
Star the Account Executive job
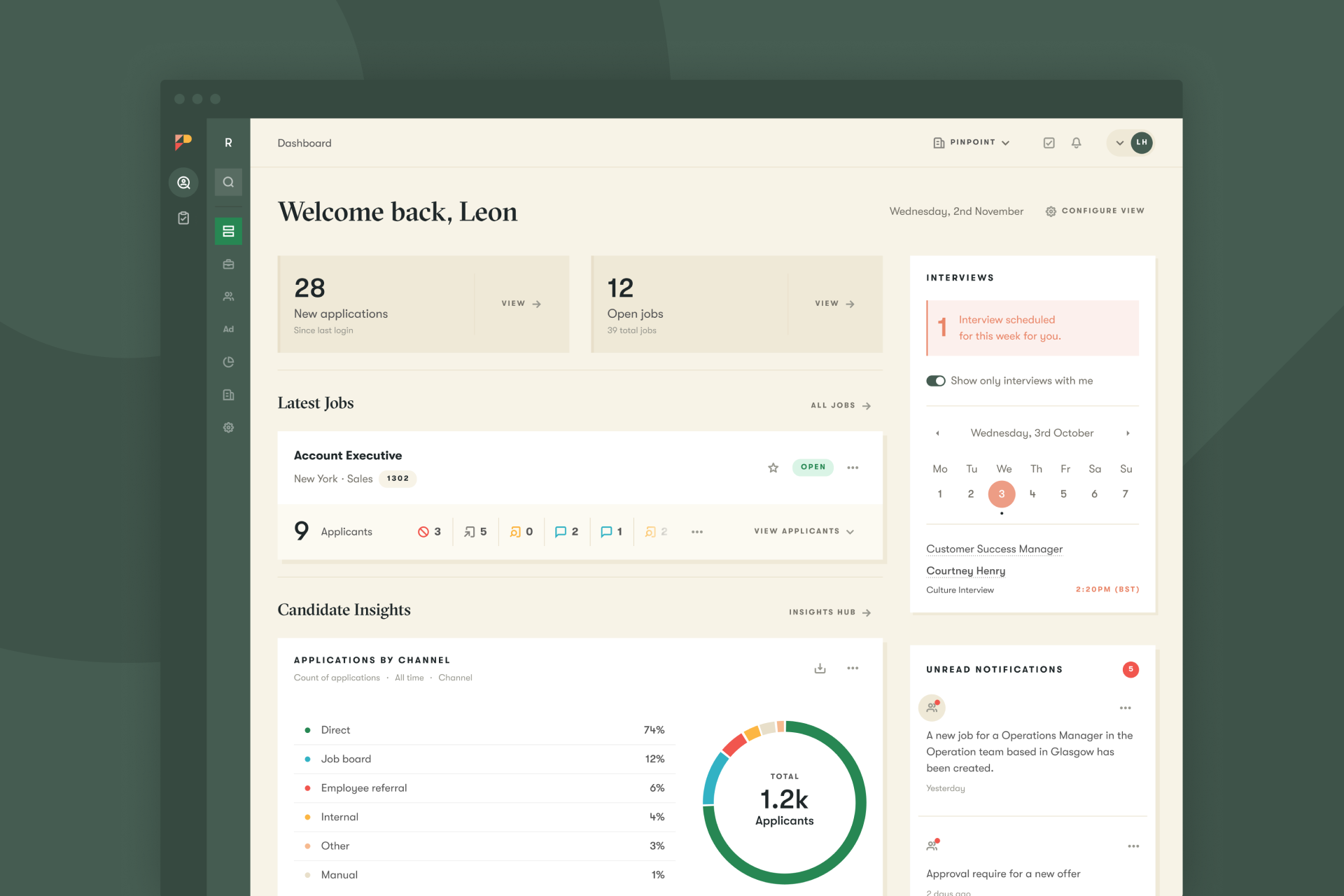(773, 468)
